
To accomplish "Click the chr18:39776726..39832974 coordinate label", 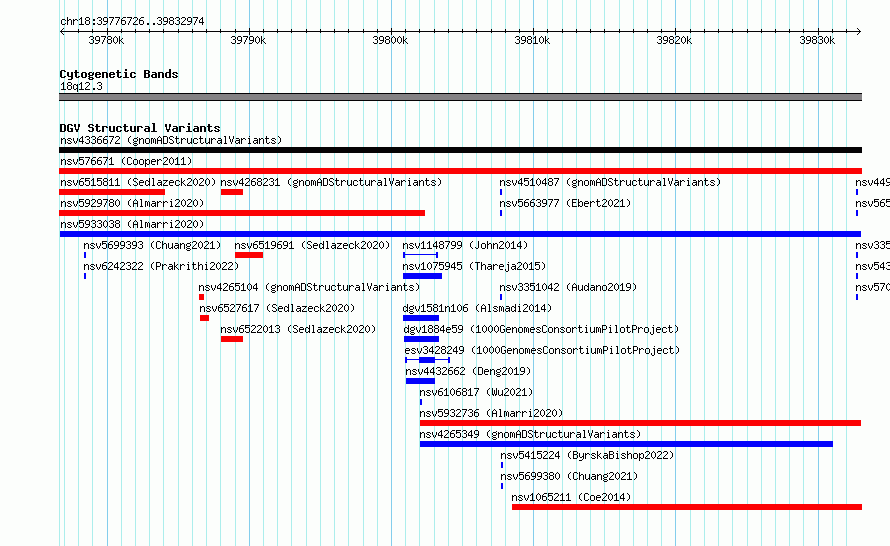I will tap(132, 21).
